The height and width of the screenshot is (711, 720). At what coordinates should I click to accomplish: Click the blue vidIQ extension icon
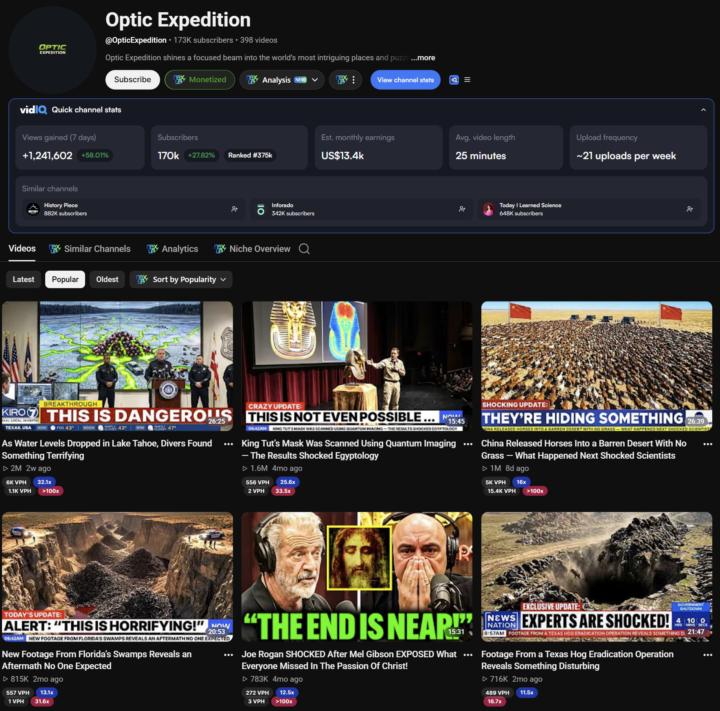(x=454, y=80)
